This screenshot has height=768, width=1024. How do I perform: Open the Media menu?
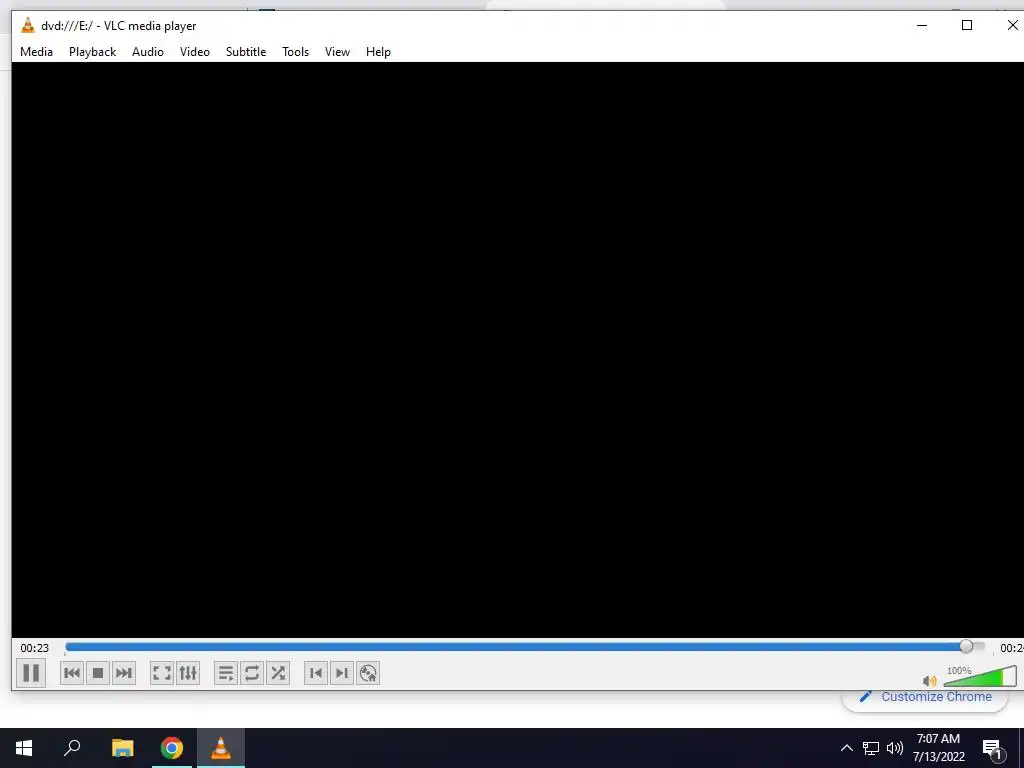pyautogui.click(x=37, y=52)
